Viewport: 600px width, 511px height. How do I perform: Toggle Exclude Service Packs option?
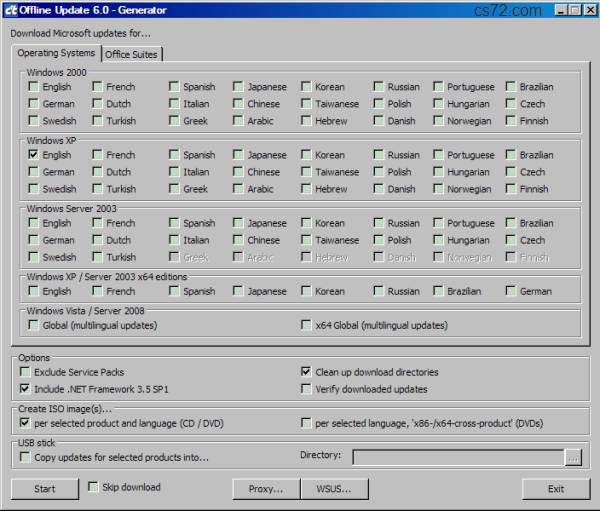pos(25,372)
